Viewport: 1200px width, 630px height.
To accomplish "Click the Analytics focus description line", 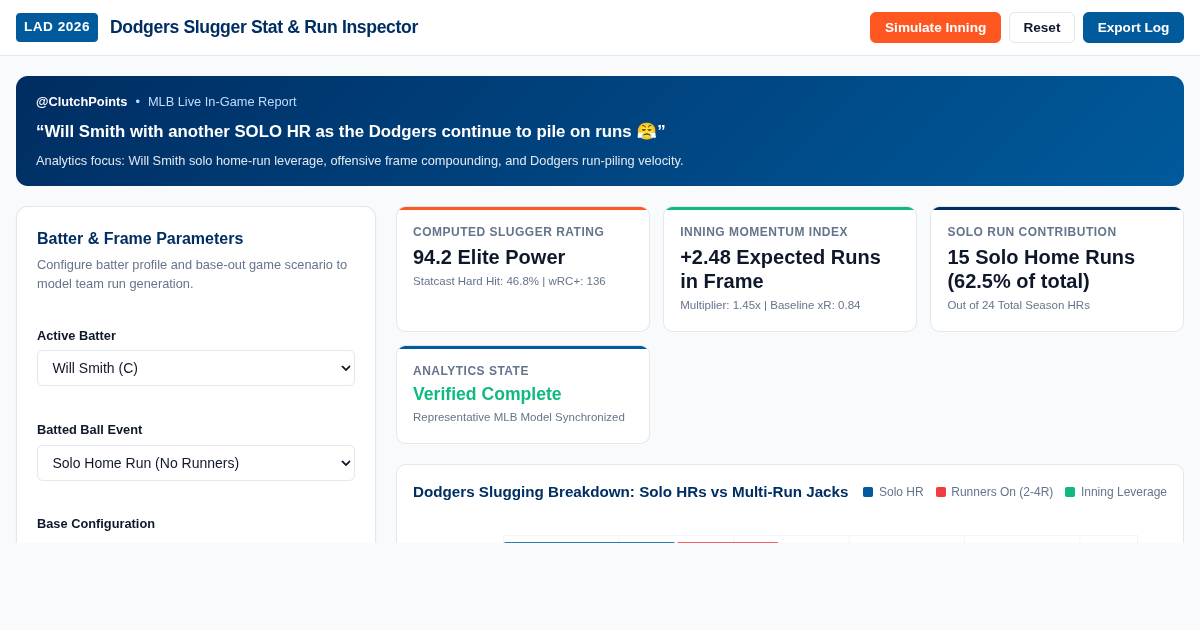I will [x=360, y=160].
